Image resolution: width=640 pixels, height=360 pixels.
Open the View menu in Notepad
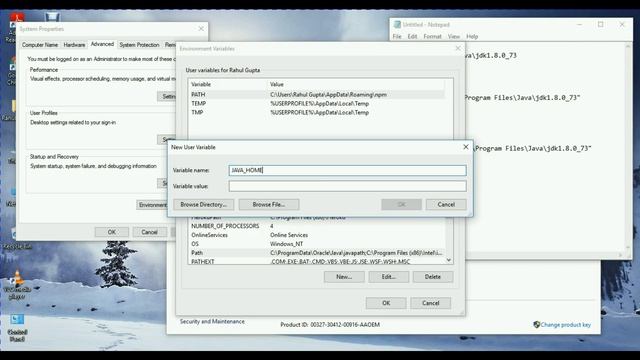point(453,36)
